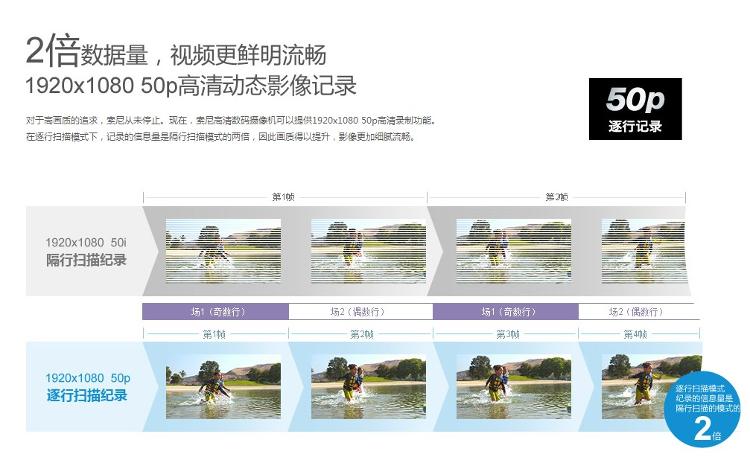Click the blue 2倍 circle badge
This screenshot has height=460, width=750.
click(708, 411)
